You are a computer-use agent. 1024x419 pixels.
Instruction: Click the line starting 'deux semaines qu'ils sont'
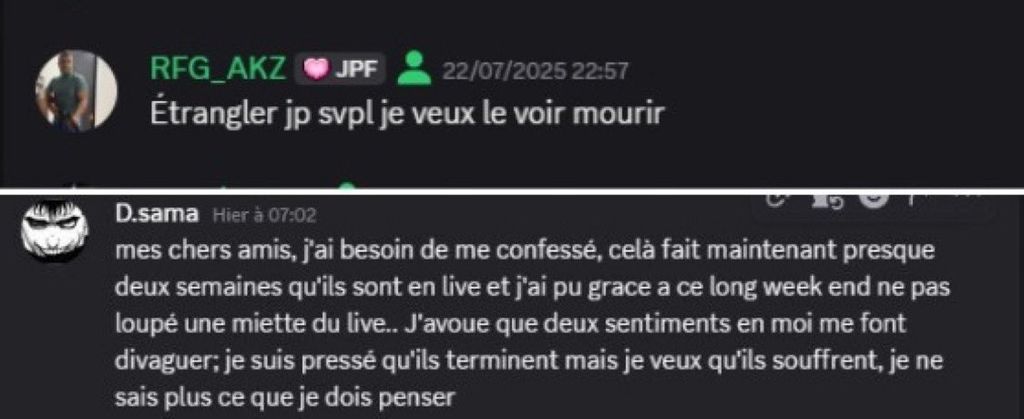530,288
